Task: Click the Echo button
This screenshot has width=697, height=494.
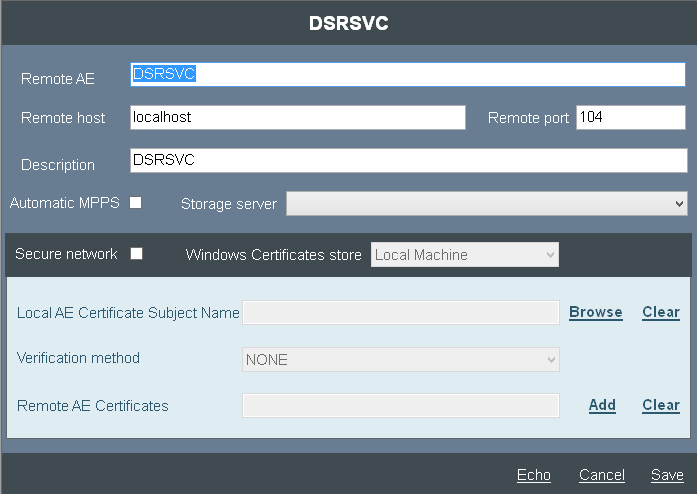Action: 533,475
